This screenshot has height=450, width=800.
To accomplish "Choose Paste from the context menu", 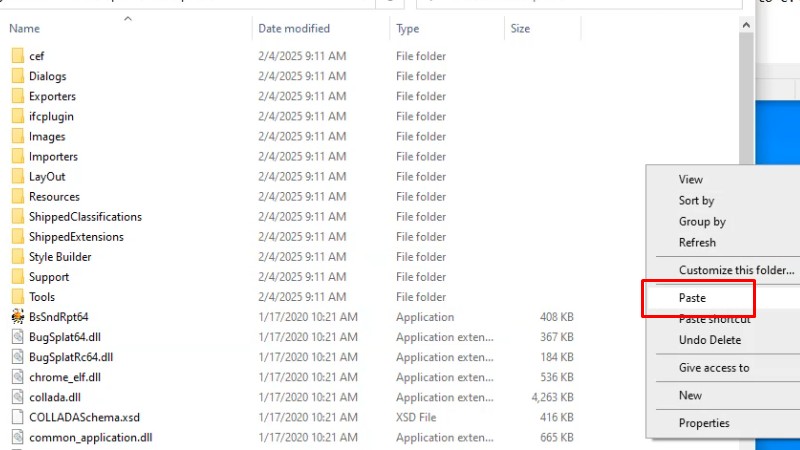I will click(692, 298).
